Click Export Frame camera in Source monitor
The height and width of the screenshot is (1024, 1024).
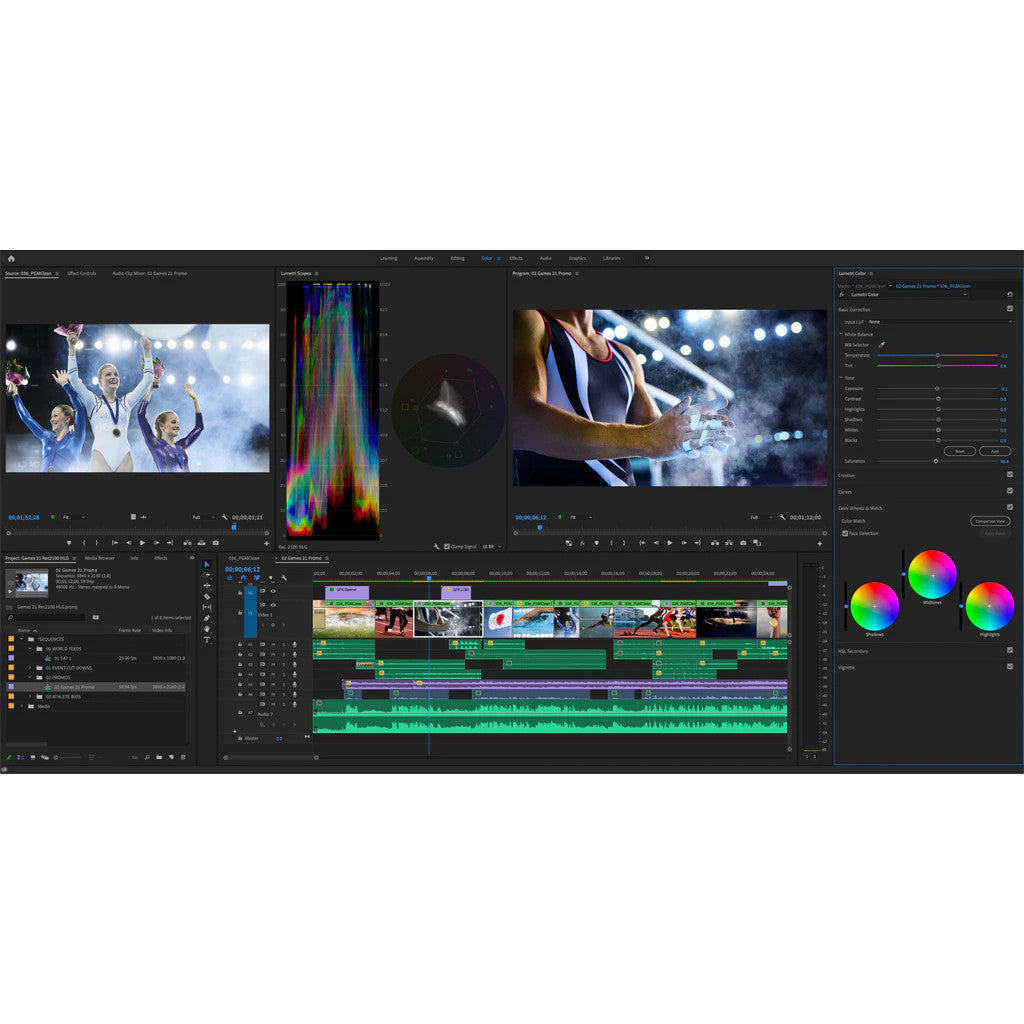pyautogui.click(x=216, y=543)
